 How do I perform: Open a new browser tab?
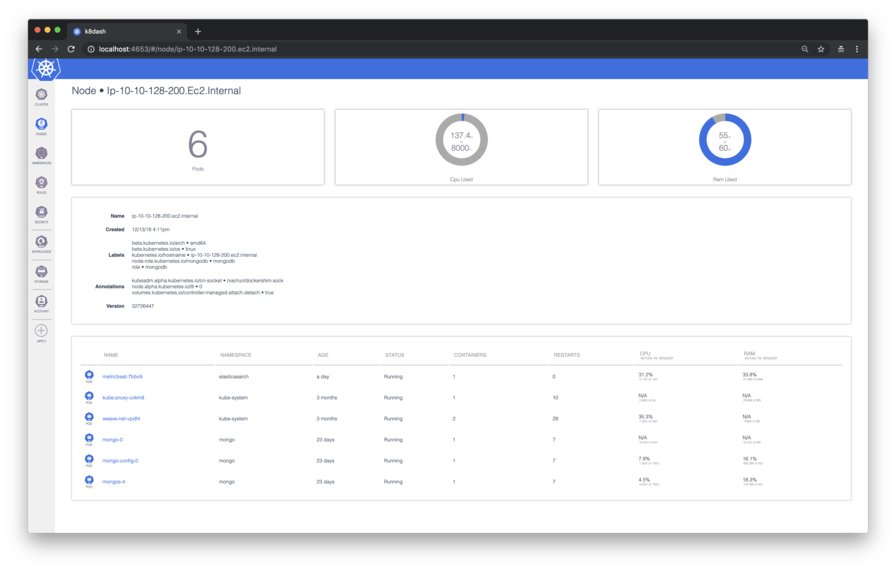198,31
